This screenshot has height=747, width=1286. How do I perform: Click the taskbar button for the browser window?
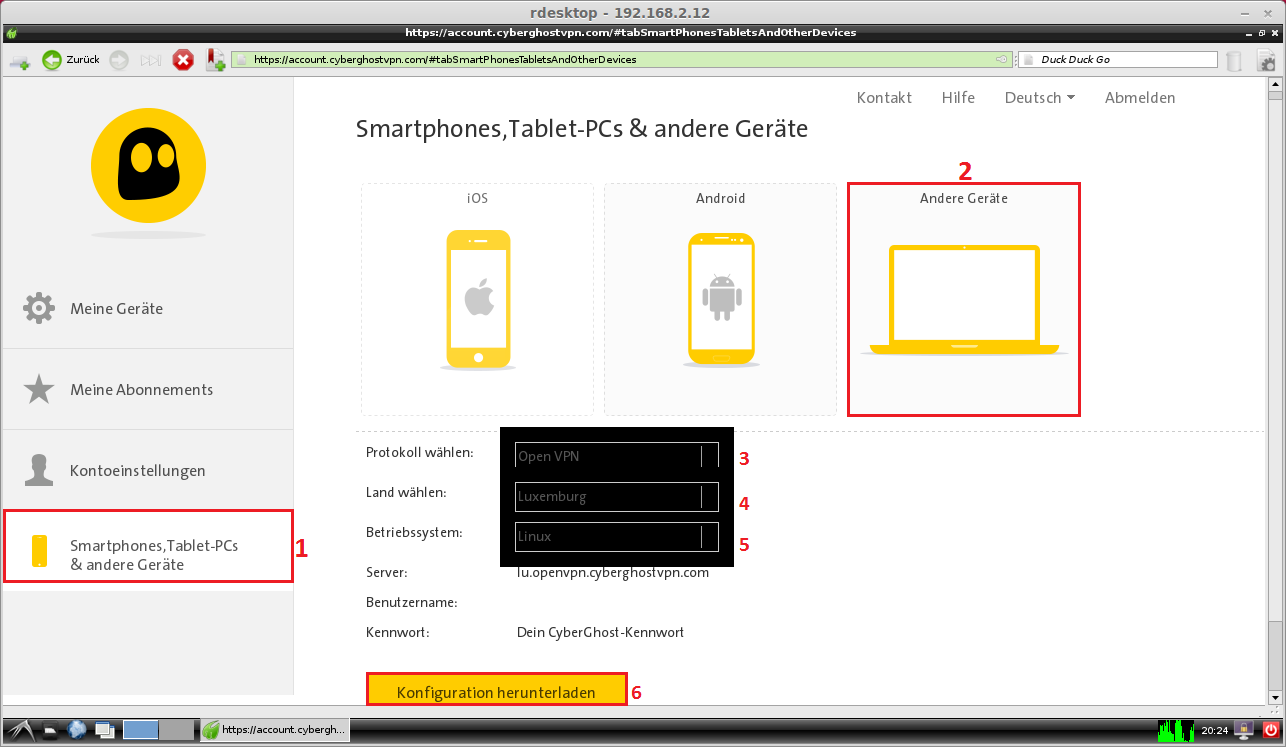(273, 731)
